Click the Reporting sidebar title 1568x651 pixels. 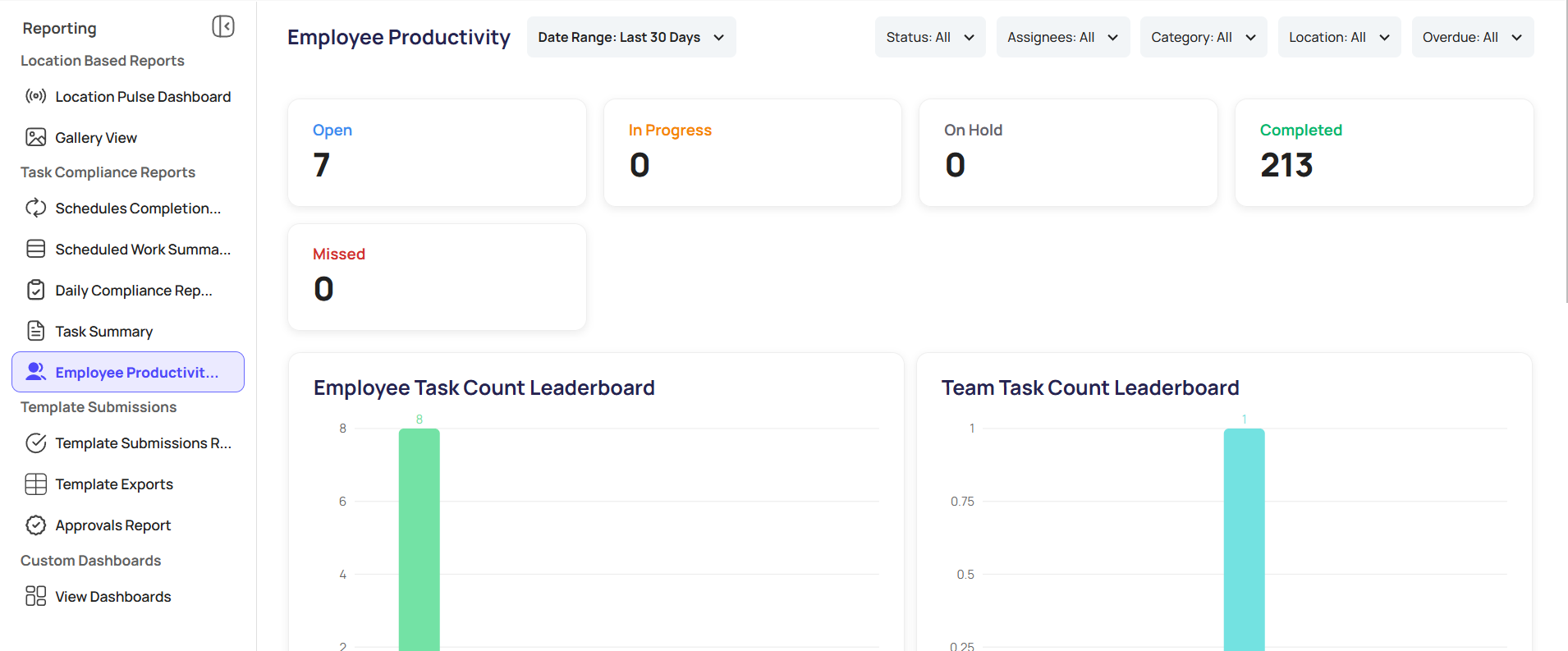tap(59, 28)
